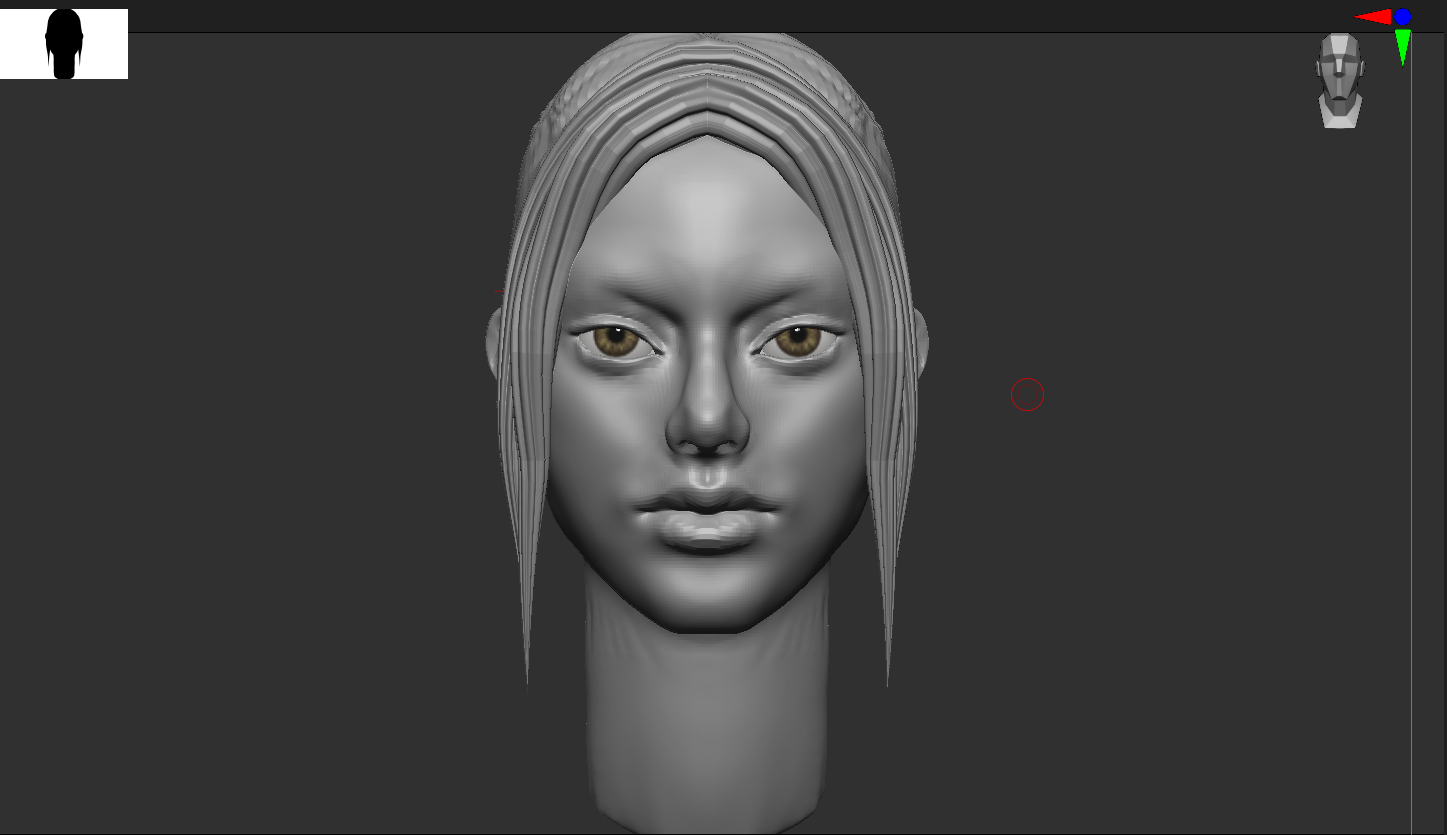This screenshot has height=835, width=1447.
Task: Click the neck of the sculpt
Action: pyautogui.click(x=707, y=710)
